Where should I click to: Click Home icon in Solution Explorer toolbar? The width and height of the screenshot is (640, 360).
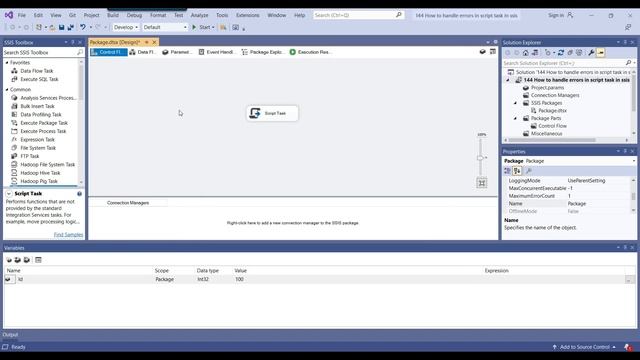526,53
